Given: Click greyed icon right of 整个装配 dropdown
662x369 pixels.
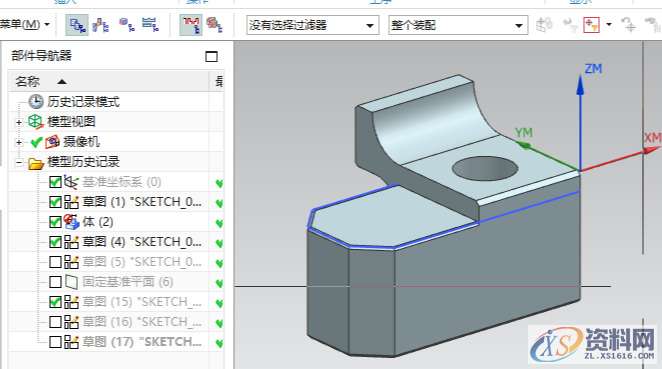Looking at the screenshot, I should pyautogui.click(x=544, y=25).
